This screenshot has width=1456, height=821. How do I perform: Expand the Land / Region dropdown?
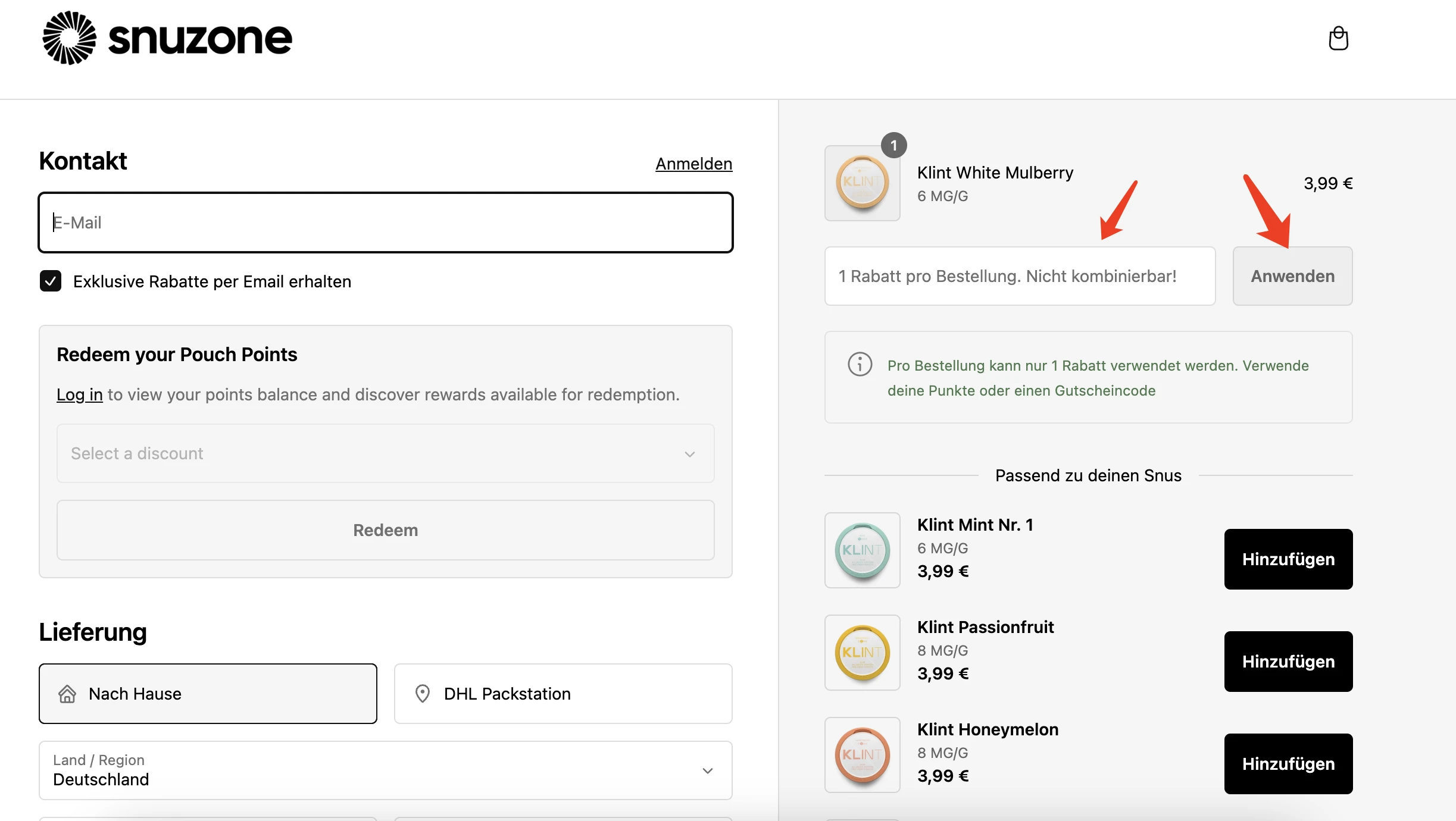[x=385, y=770]
